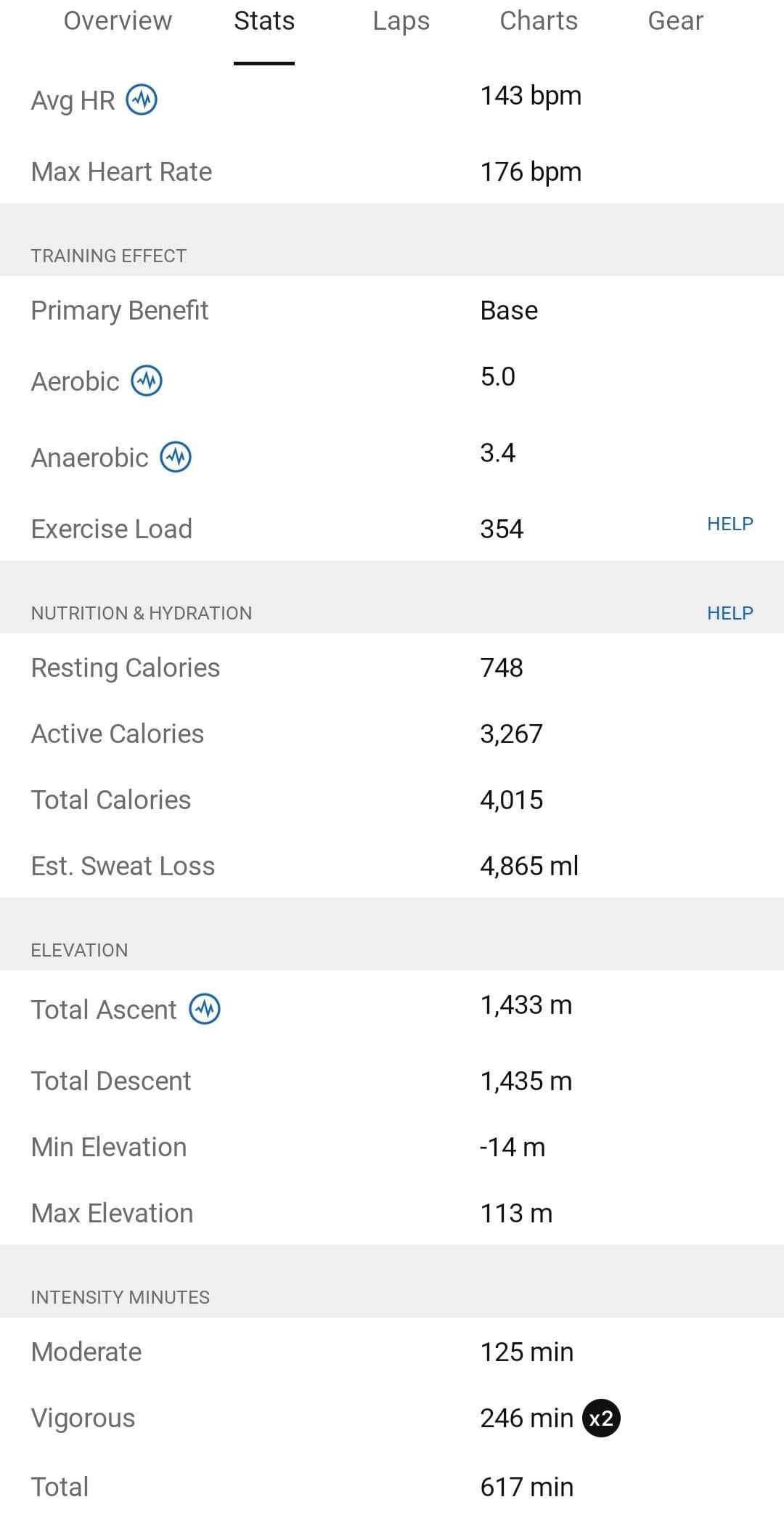Tap the info icon beside Aerobic

click(147, 381)
